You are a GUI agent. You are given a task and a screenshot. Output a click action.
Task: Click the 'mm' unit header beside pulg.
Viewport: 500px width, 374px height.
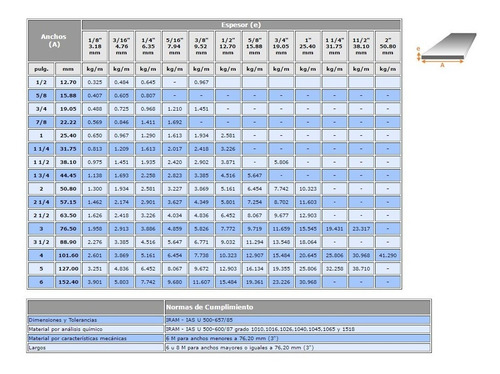pyautogui.click(x=68, y=69)
